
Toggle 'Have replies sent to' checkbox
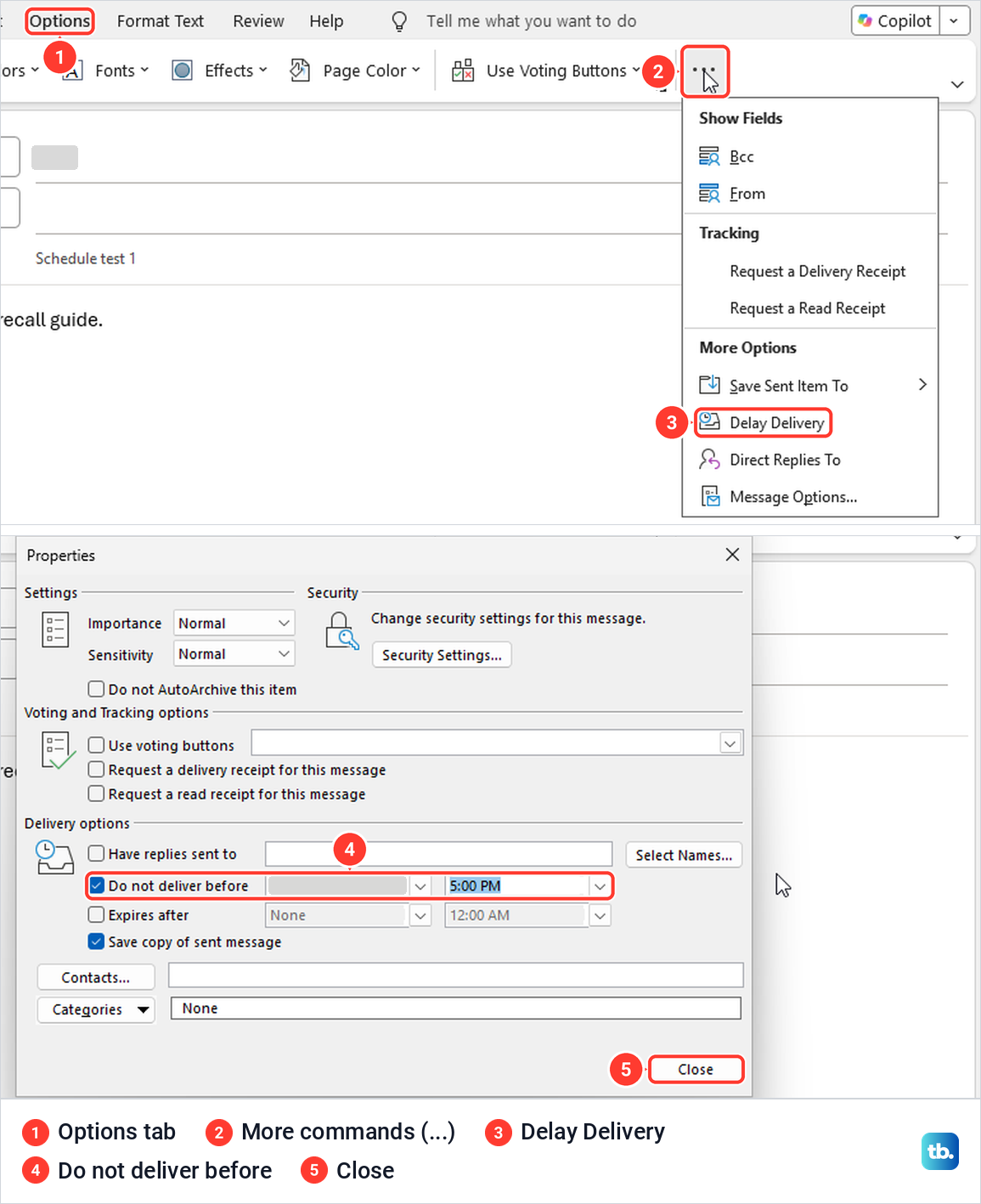(96, 853)
